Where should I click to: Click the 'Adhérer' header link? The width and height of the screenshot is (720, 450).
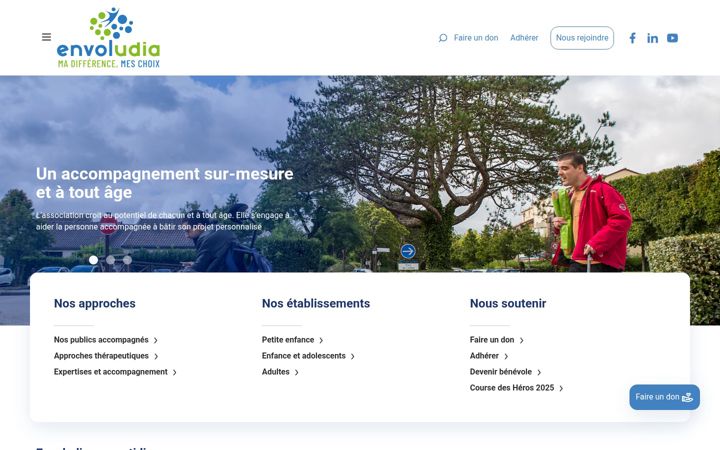tap(524, 38)
